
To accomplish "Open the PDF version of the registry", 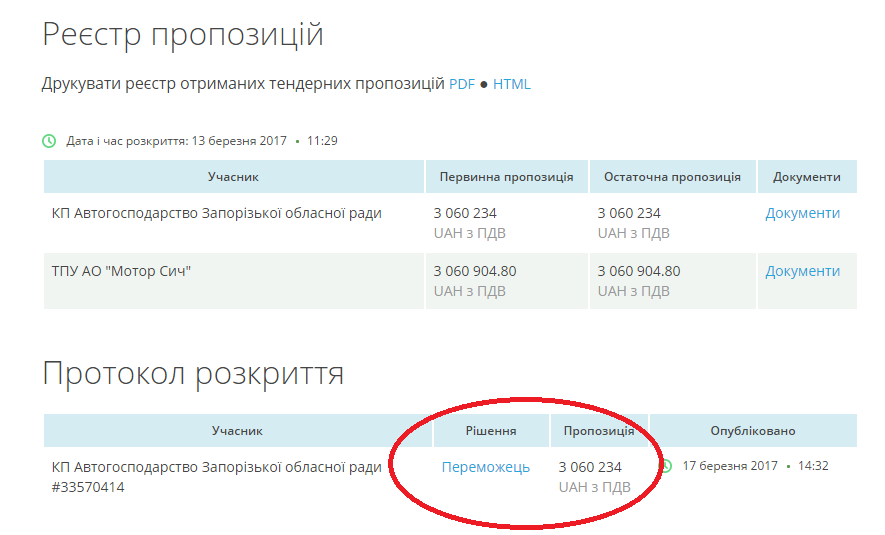I will click(461, 84).
